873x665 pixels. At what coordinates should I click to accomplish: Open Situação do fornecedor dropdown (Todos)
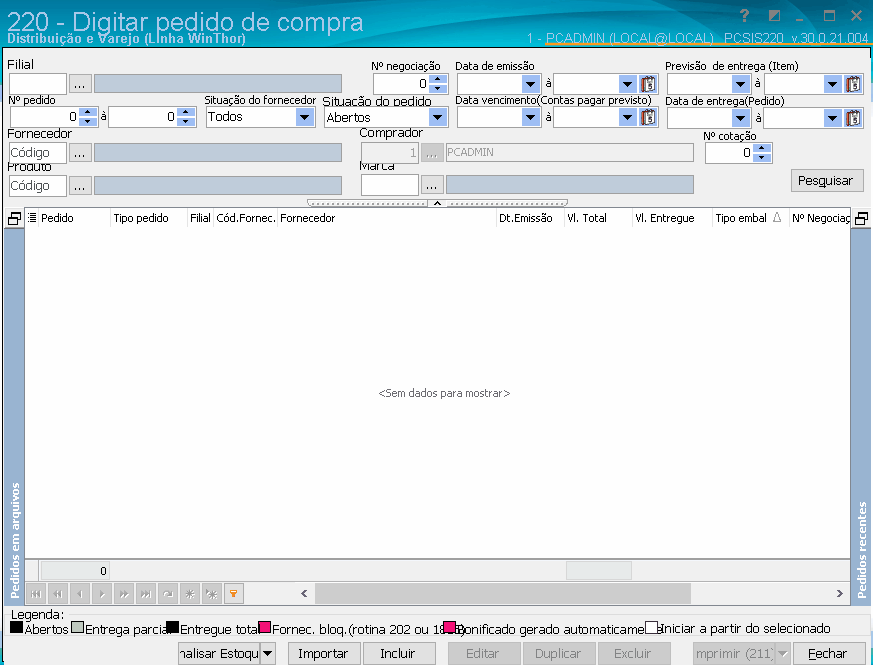(x=304, y=118)
